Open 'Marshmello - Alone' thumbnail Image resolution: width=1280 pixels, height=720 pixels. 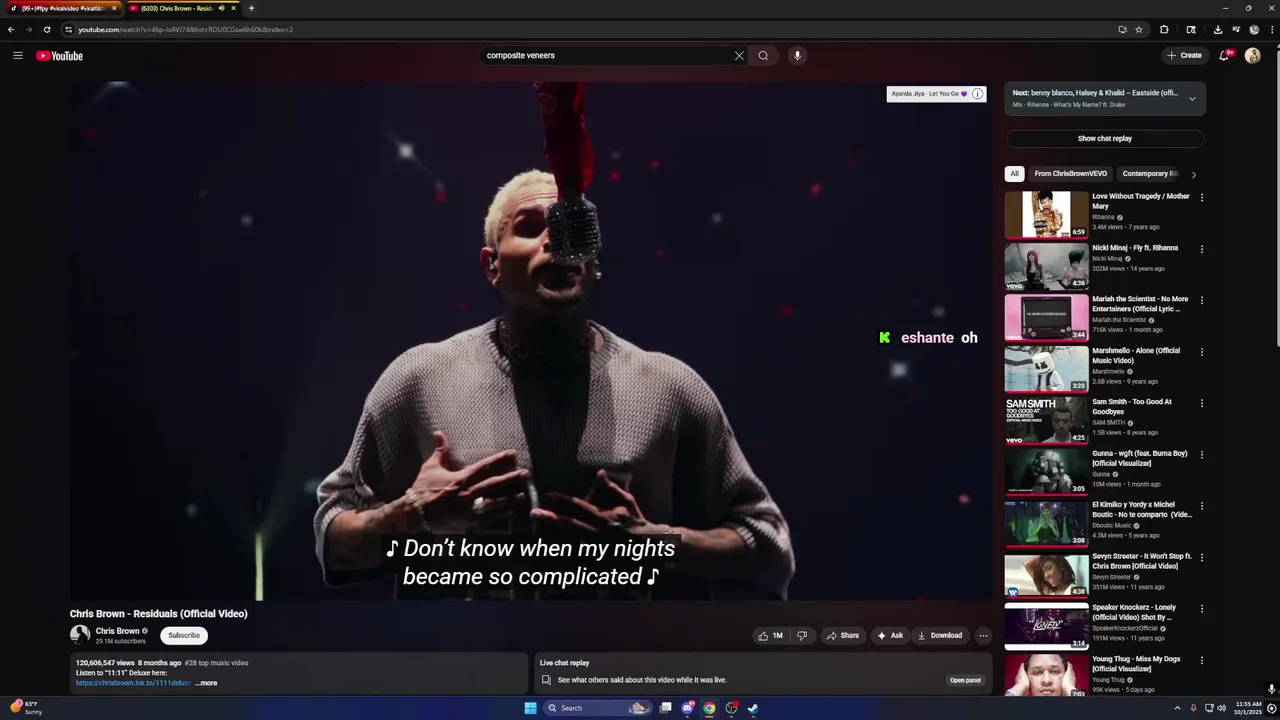click(1046, 368)
